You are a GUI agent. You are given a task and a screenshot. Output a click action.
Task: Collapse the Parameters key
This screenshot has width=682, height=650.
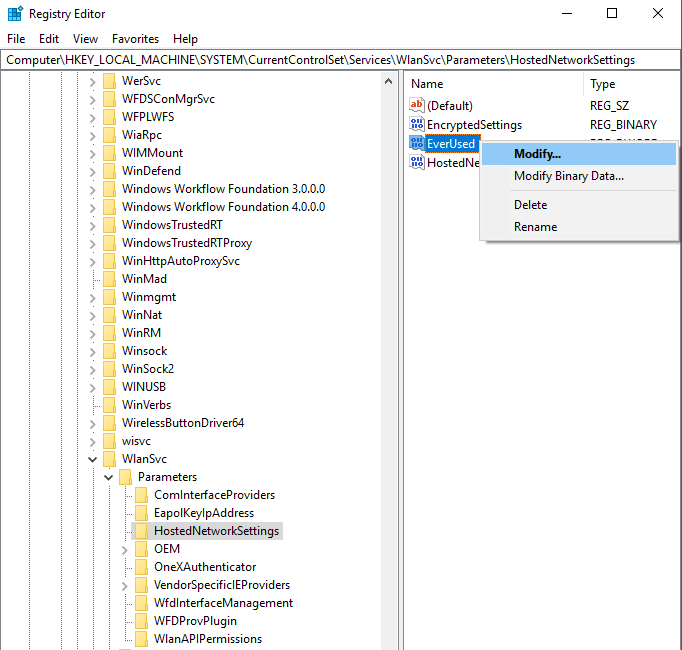(x=108, y=477)
